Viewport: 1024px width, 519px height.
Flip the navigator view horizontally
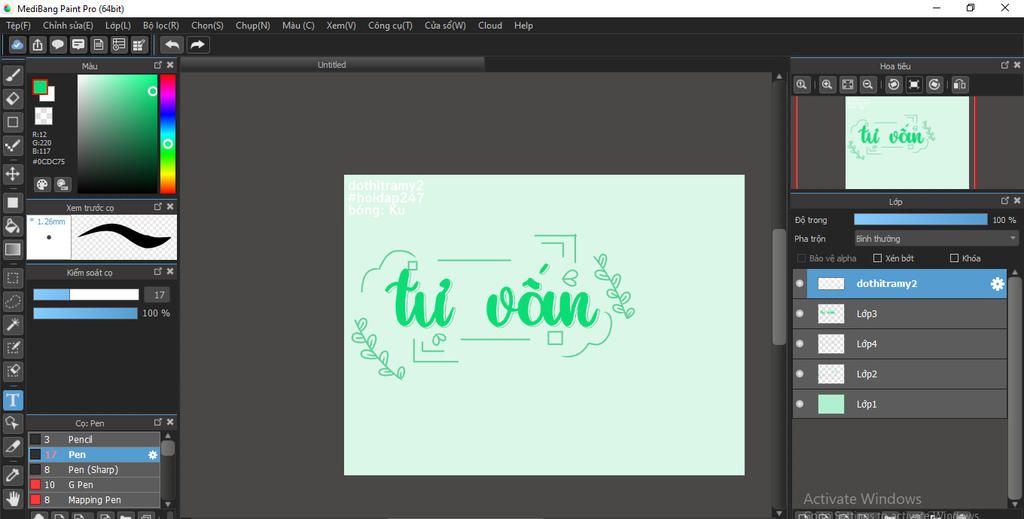pos(959,84)
